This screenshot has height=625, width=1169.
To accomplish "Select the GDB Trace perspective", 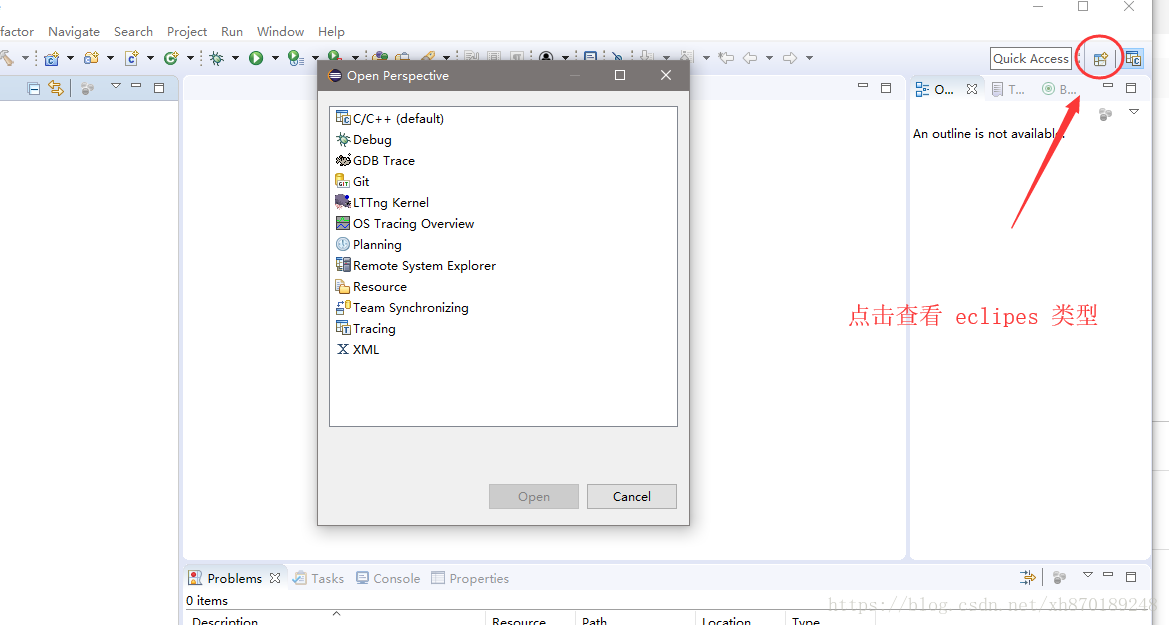I will [375, 160].
